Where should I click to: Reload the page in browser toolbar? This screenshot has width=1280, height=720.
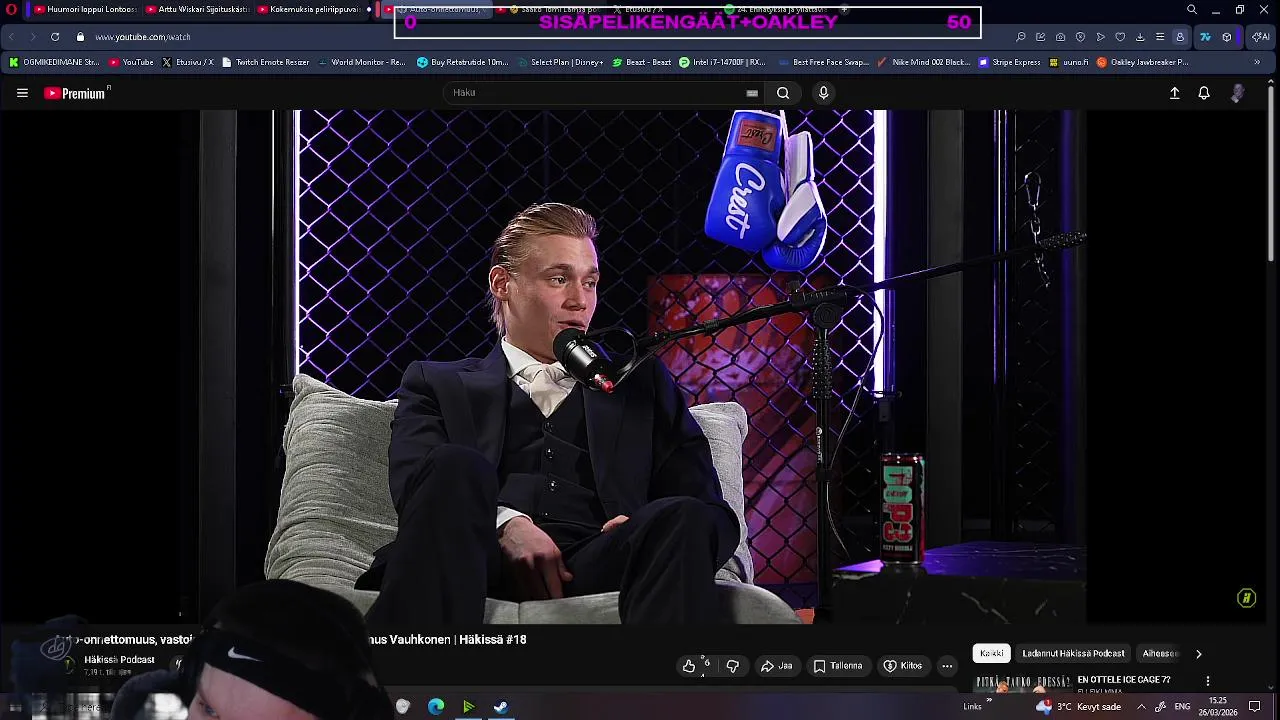(x=55, y=37)
